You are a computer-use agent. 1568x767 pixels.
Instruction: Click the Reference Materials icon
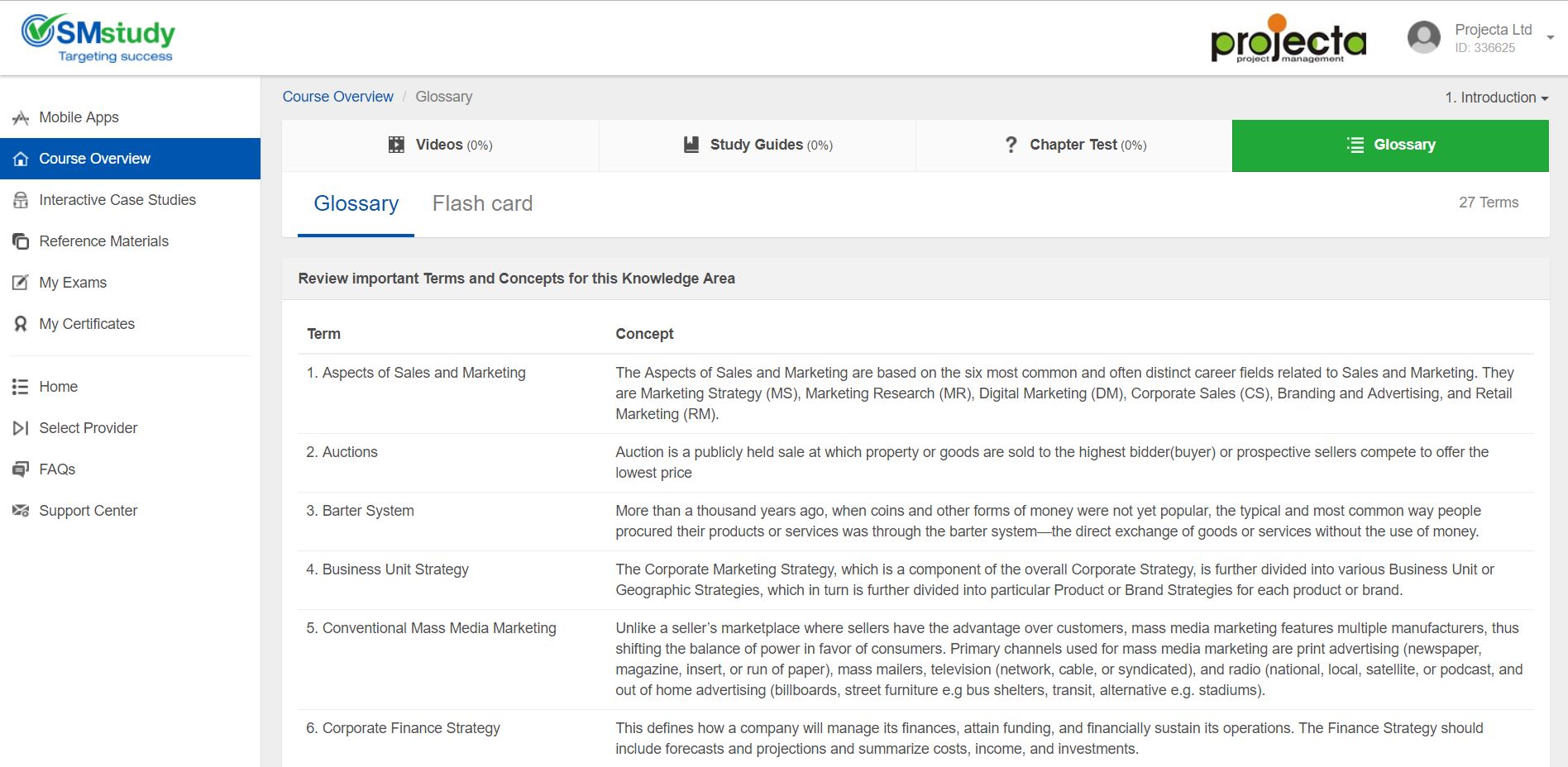pos(21,241)
